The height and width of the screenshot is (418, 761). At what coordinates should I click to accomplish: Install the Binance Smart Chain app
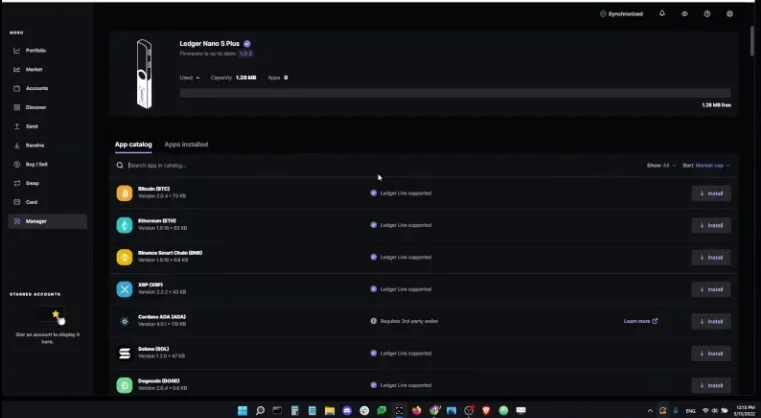[711, 257]
